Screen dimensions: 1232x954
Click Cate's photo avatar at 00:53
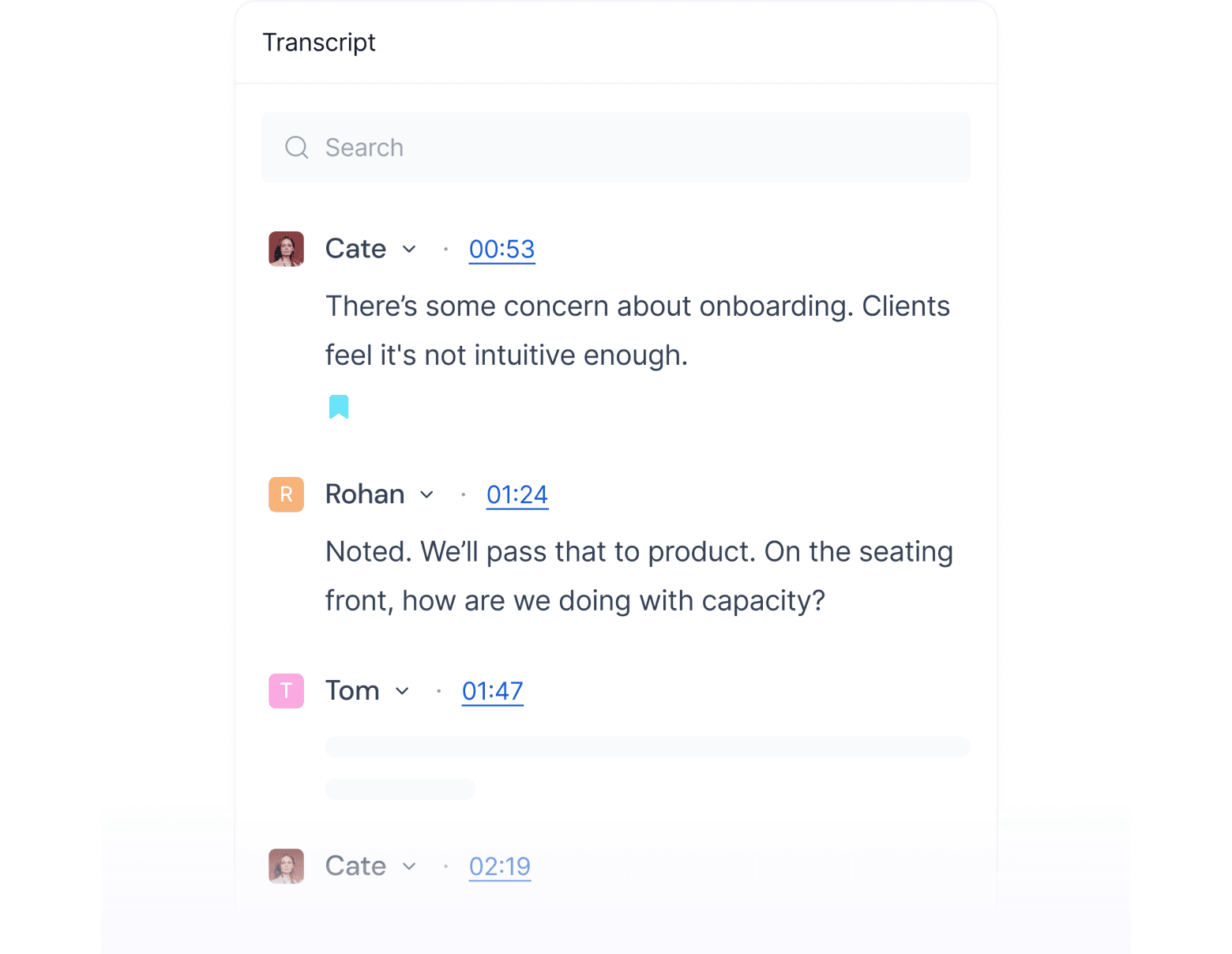tap(286, 249)
